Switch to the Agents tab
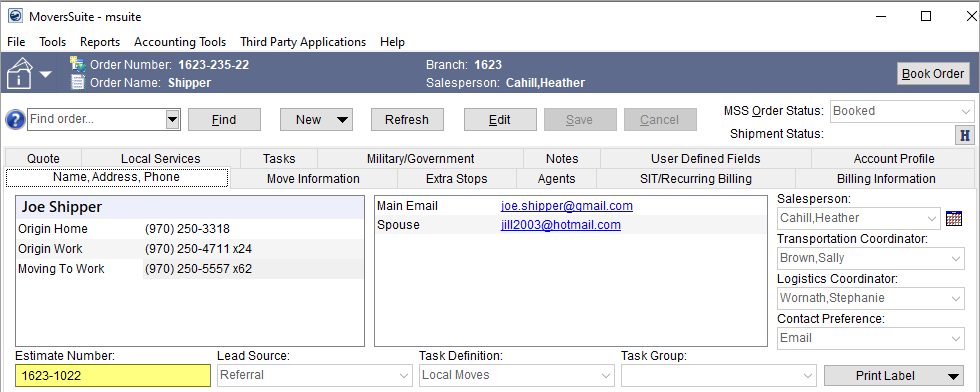This screenshot has width=980, height=392. [556, 179]
